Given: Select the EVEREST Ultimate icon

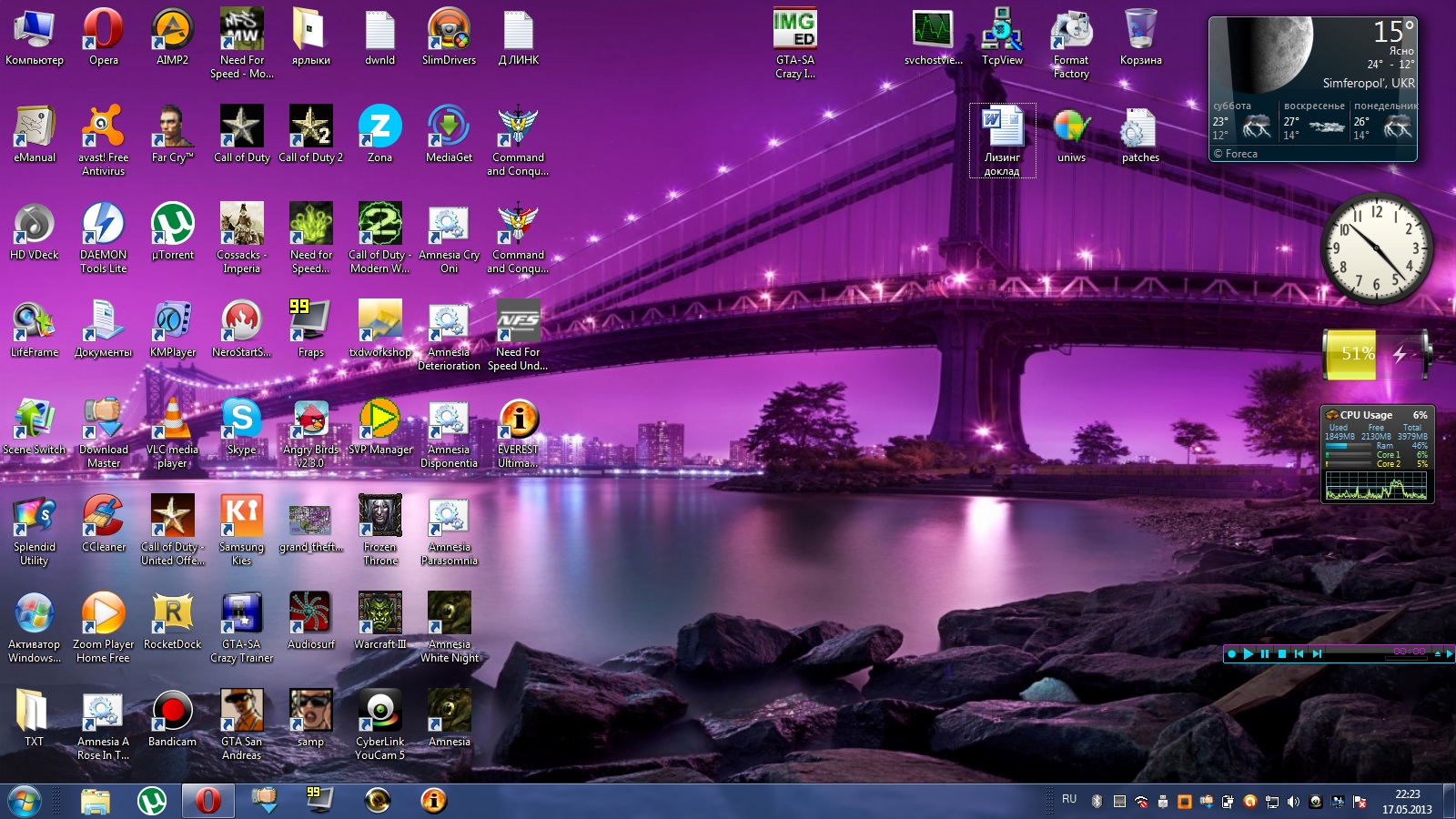Looking at the screenshot, I should [x=518, y=433].
